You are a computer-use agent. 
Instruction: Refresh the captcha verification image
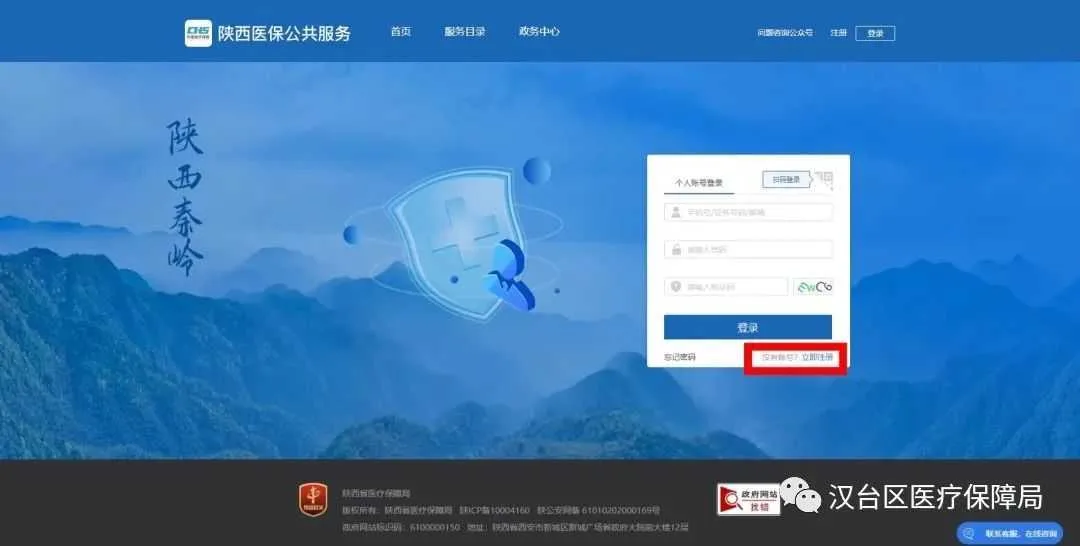tap(813, 286)
